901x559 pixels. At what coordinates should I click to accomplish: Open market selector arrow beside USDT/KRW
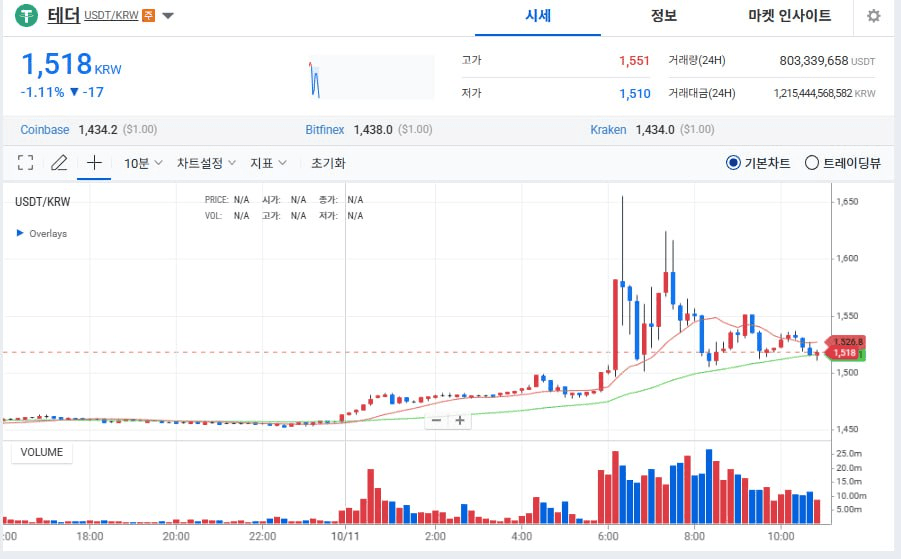(x=168, y=16)
